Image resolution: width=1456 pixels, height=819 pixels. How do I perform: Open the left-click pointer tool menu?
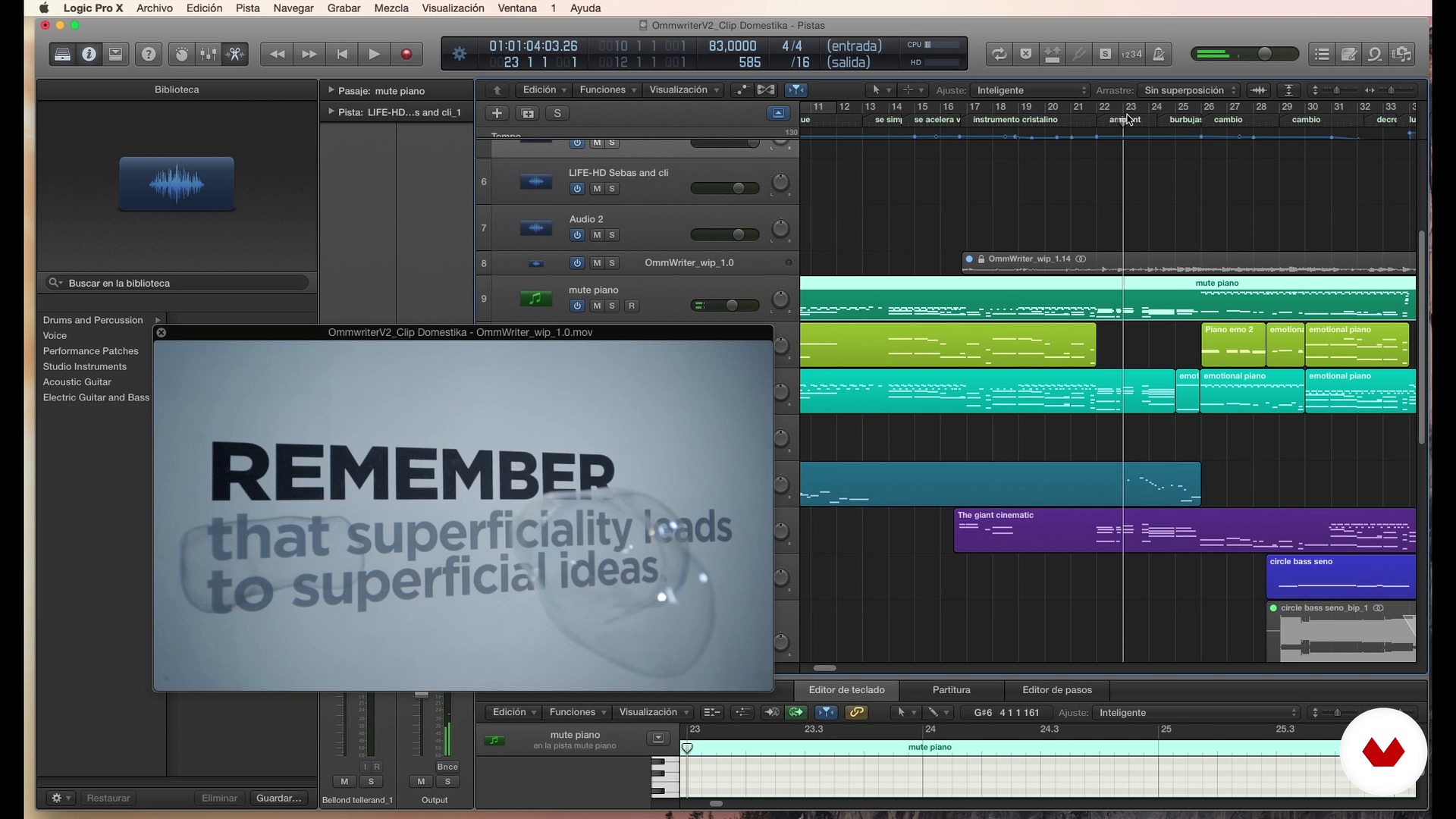coord(881,90)
